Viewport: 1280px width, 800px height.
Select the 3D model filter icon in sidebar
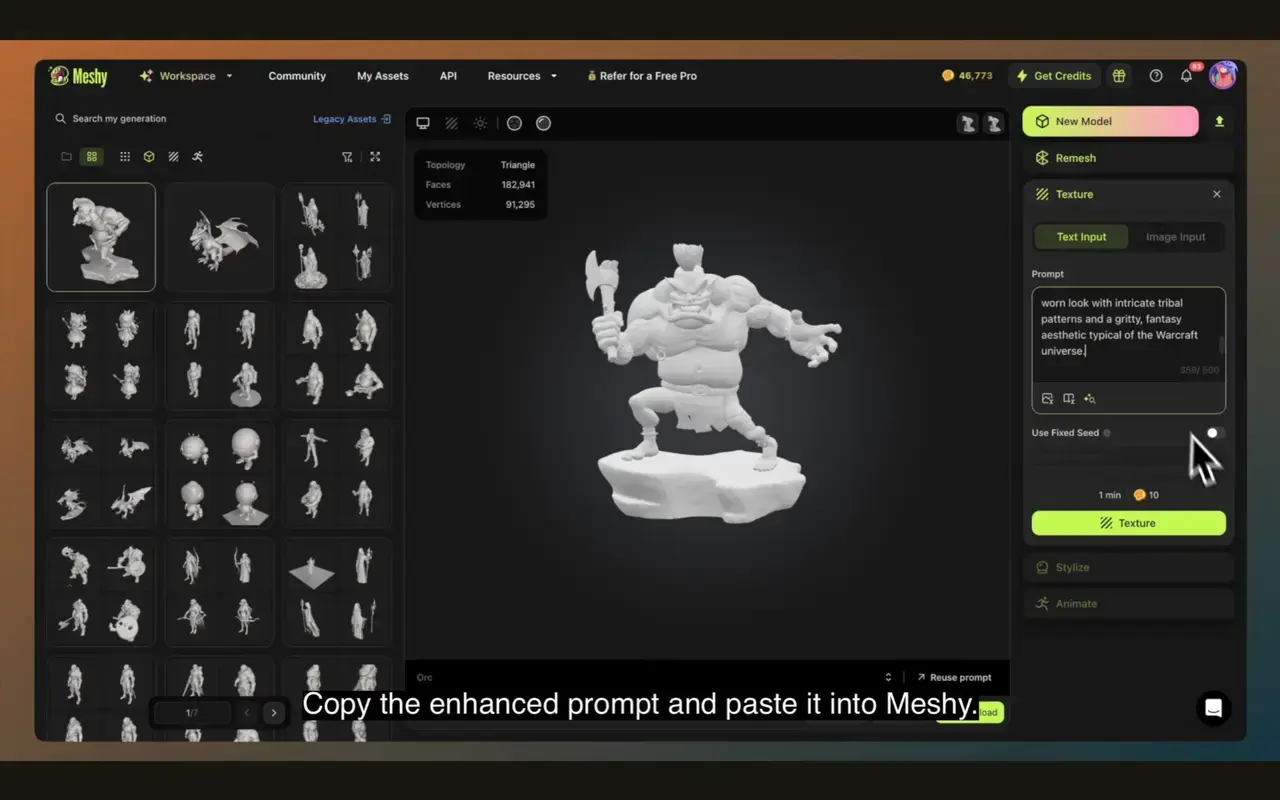click(148, 156)
